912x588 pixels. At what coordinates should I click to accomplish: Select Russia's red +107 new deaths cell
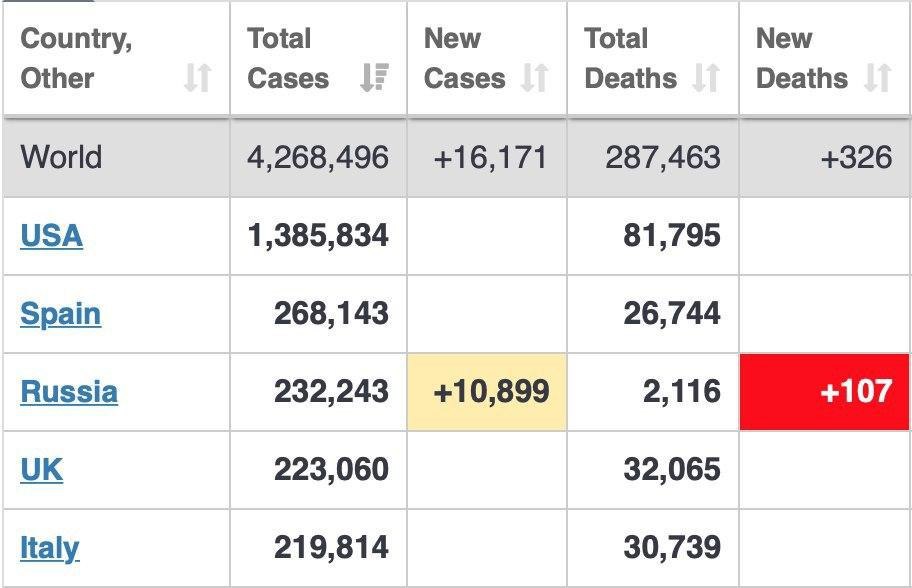[x=825, y=391]
